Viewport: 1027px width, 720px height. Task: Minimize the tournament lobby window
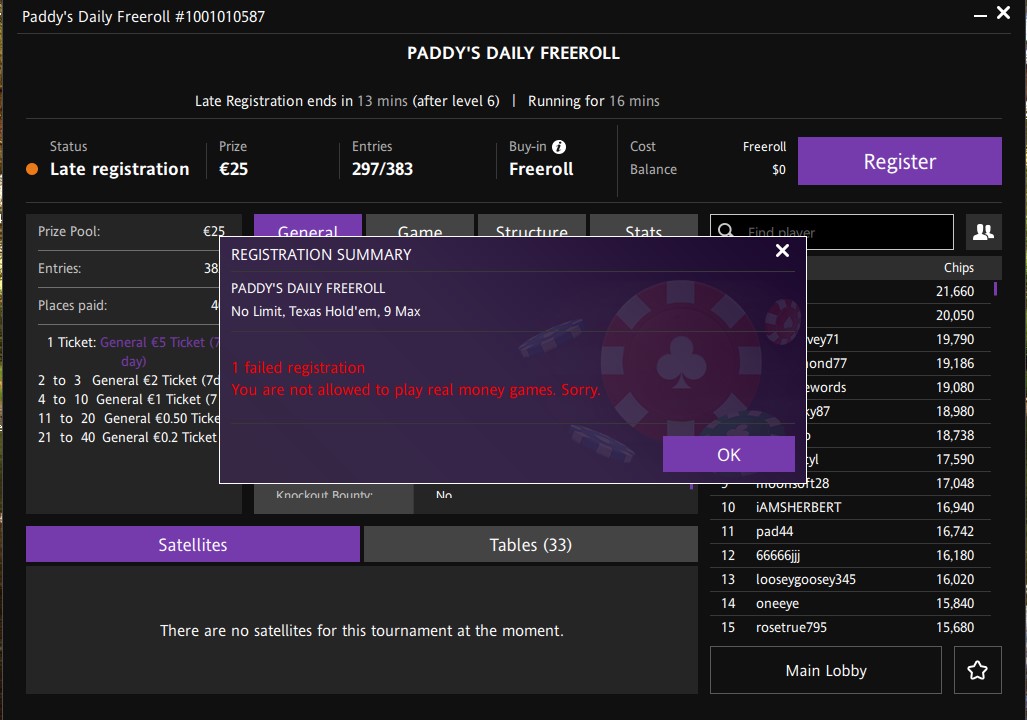[980, 15]
